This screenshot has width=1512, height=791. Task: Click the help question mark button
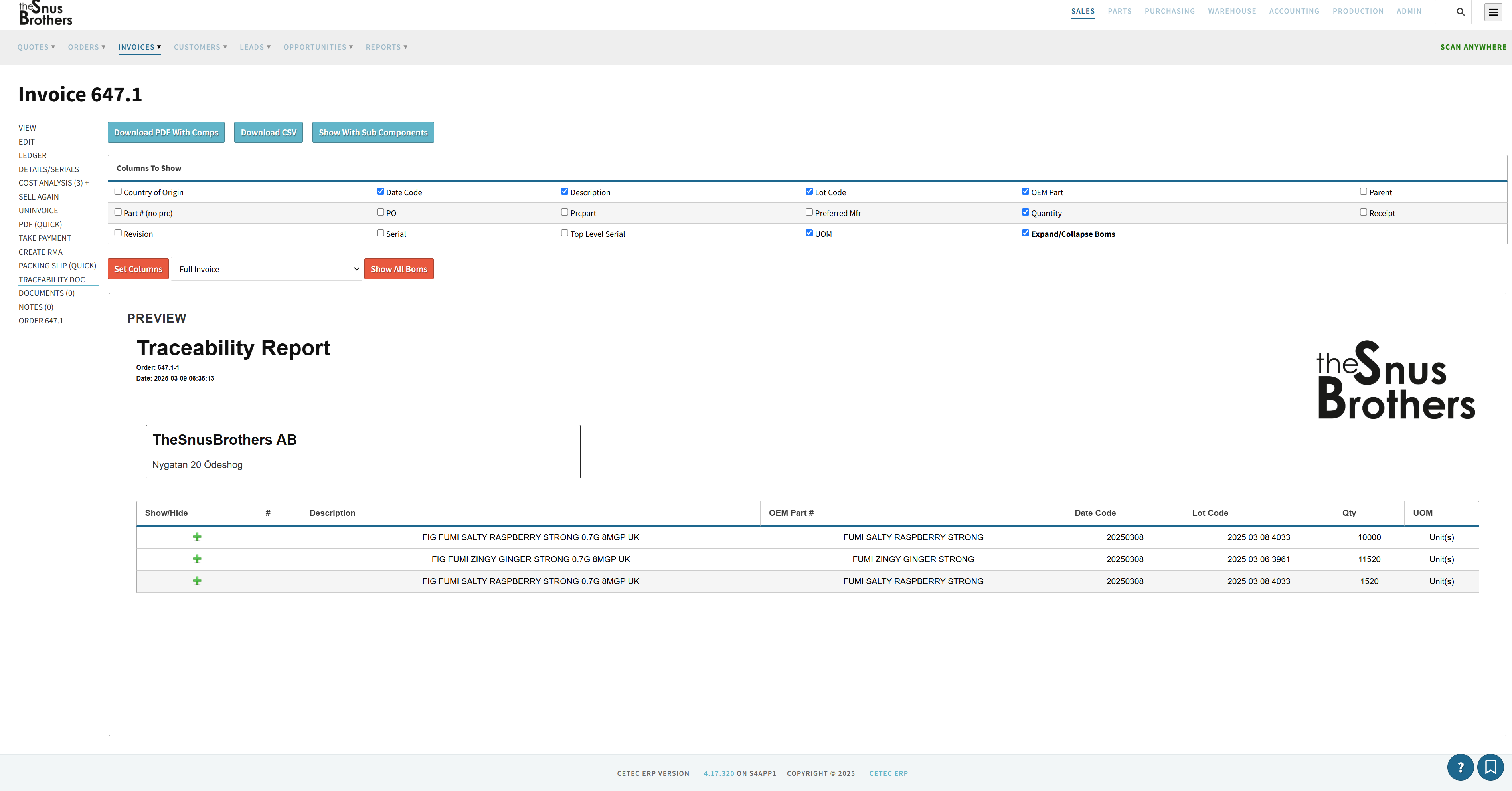(x=1461, y=767)
